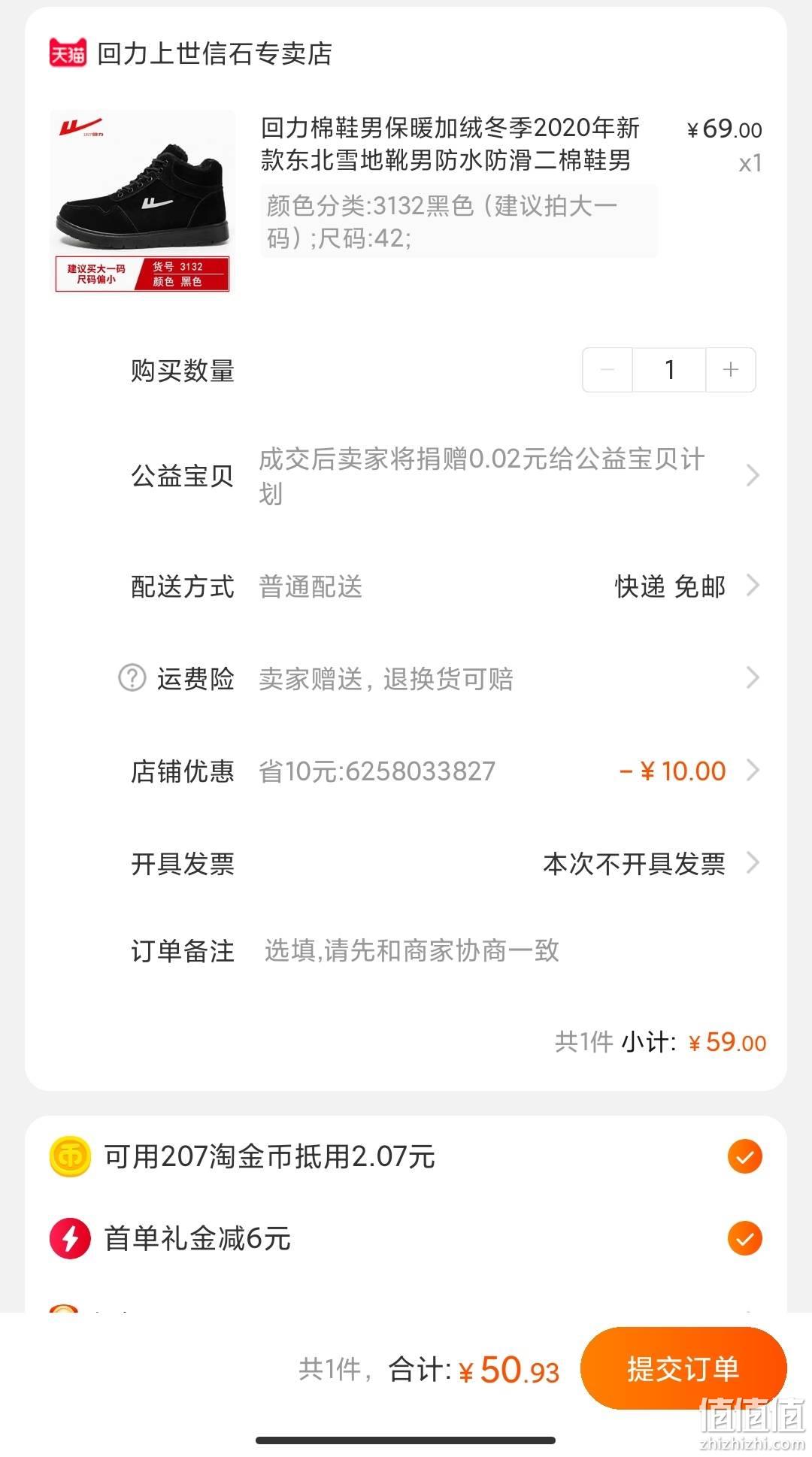This screenshot has width=812, height=1457.
Task: Open the product title link
Action: pos(450,144)
